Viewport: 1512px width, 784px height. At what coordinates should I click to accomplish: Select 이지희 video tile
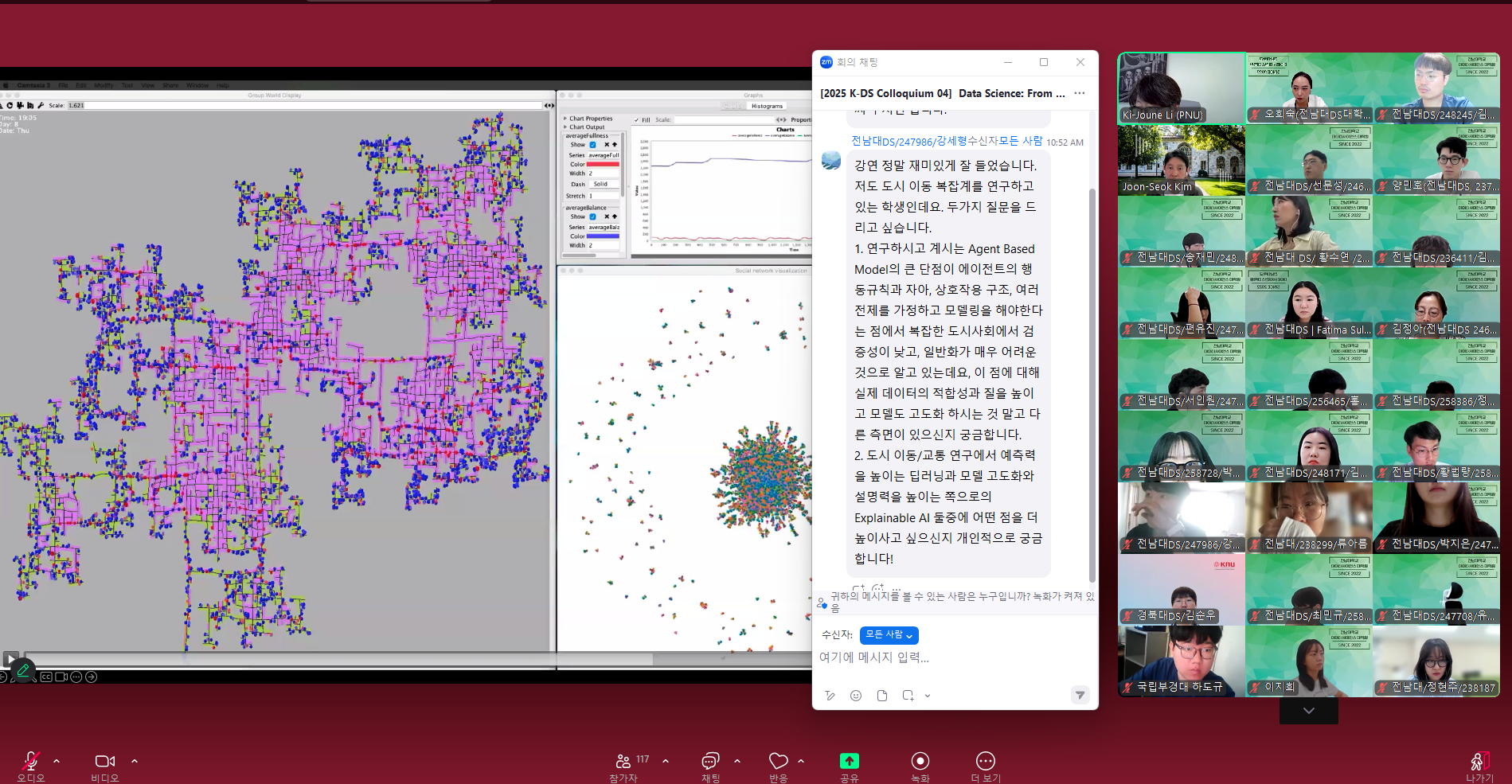(1309, 661)
